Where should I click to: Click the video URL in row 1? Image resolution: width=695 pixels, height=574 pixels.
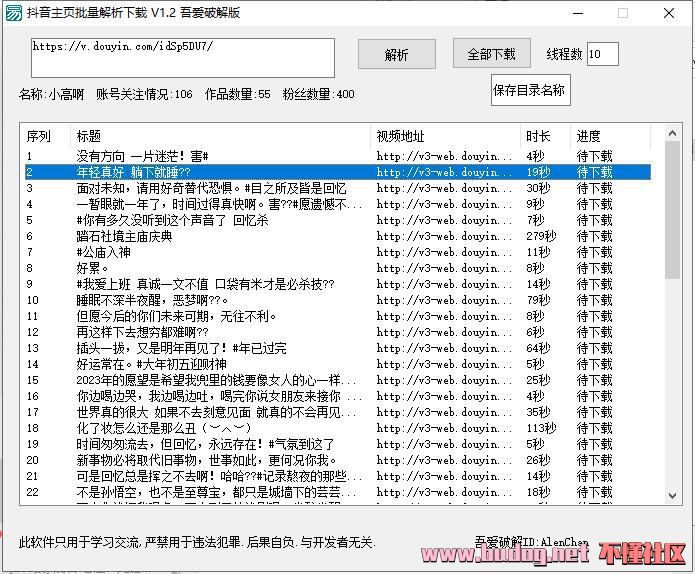[444, 156]
